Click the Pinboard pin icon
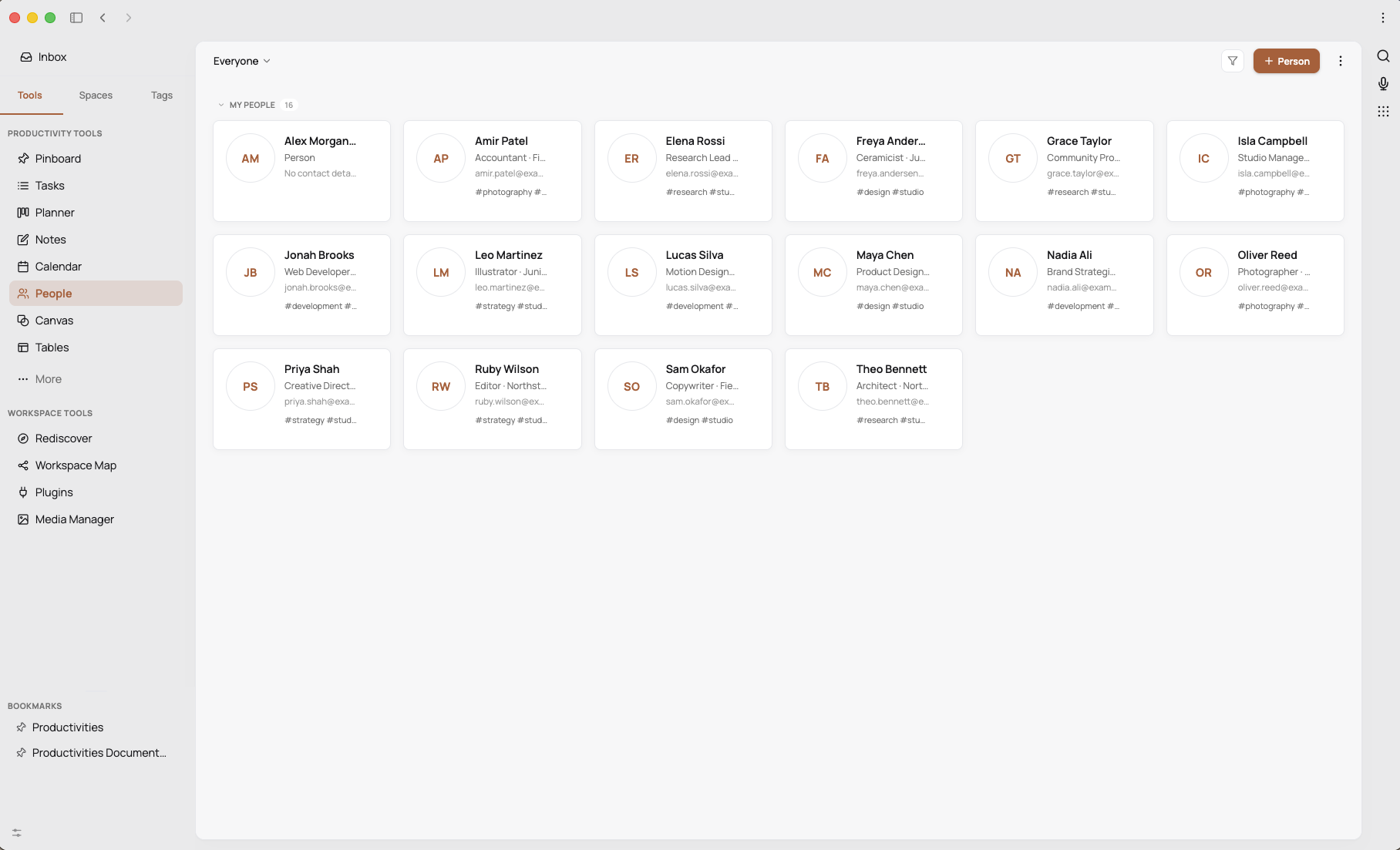The image size is (1400, 850). (x=23, y=159)
